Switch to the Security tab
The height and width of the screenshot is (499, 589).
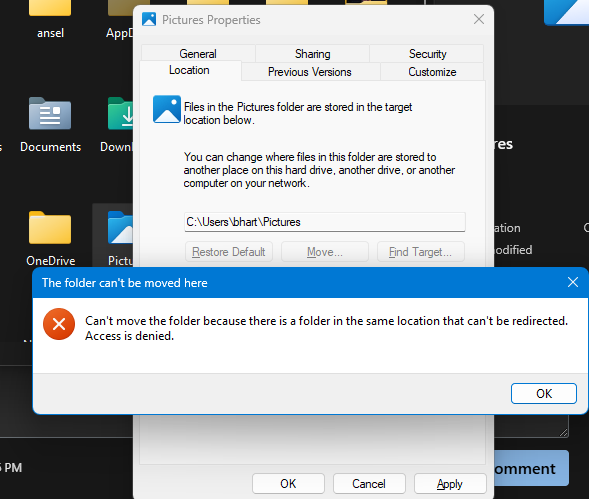[427, 53]
